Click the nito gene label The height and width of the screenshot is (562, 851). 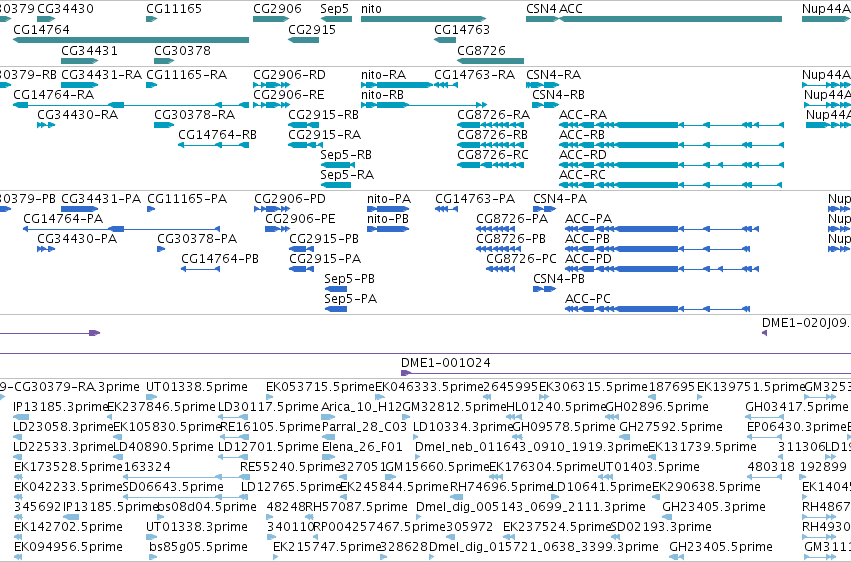(x=371, y=9)
